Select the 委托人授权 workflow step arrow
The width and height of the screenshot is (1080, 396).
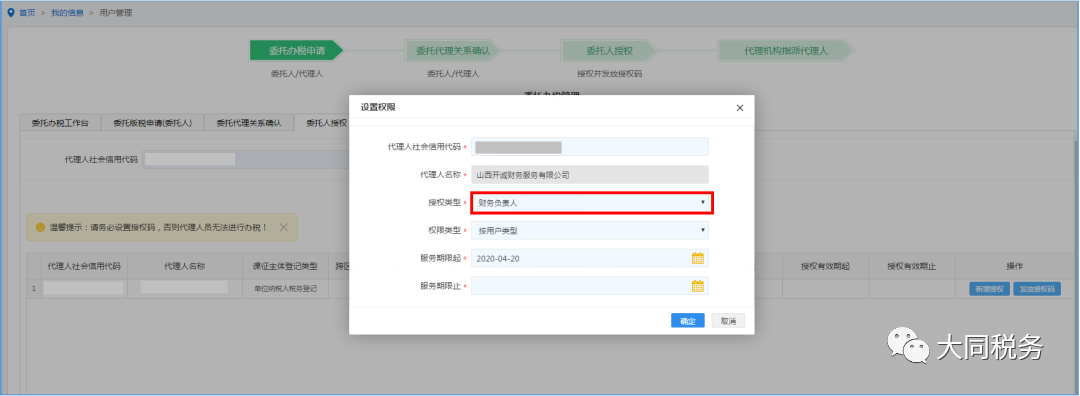point(609,50)
